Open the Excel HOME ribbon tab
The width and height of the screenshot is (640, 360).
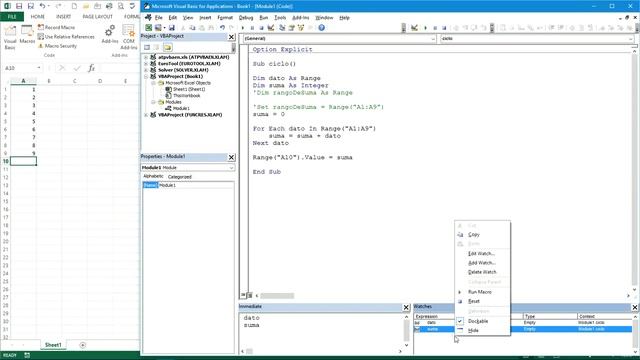38,17
